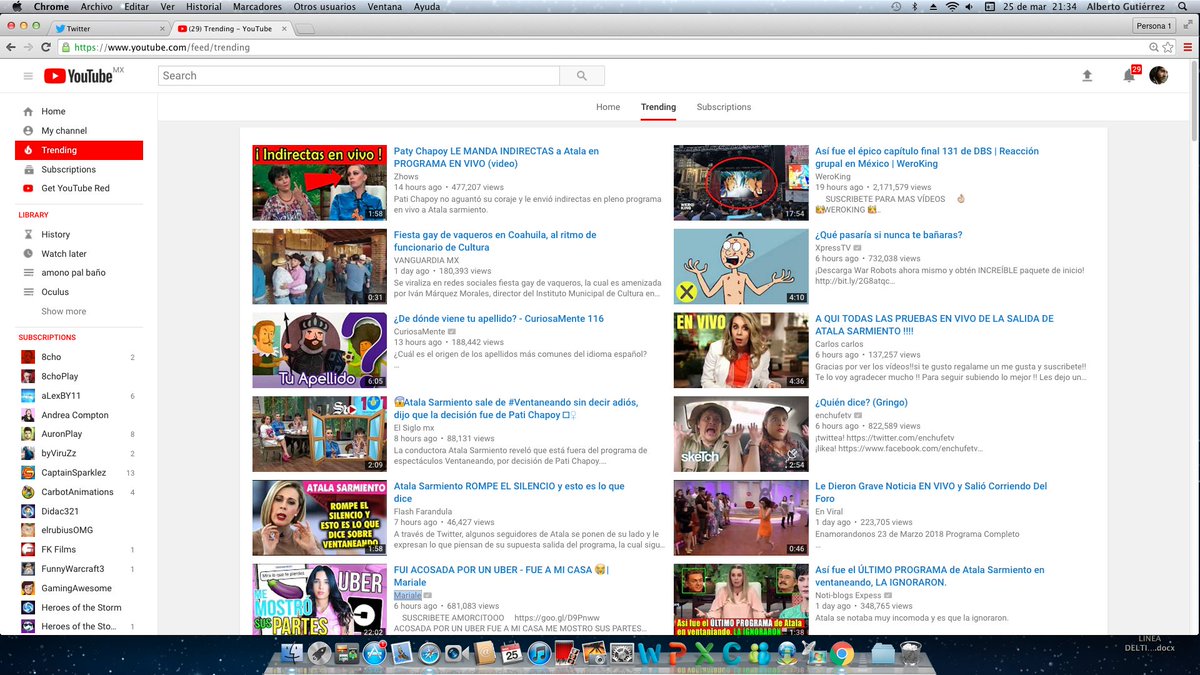Expand Show more in the Library section
The image size is (1200, 675).
(x=63, y=312)
